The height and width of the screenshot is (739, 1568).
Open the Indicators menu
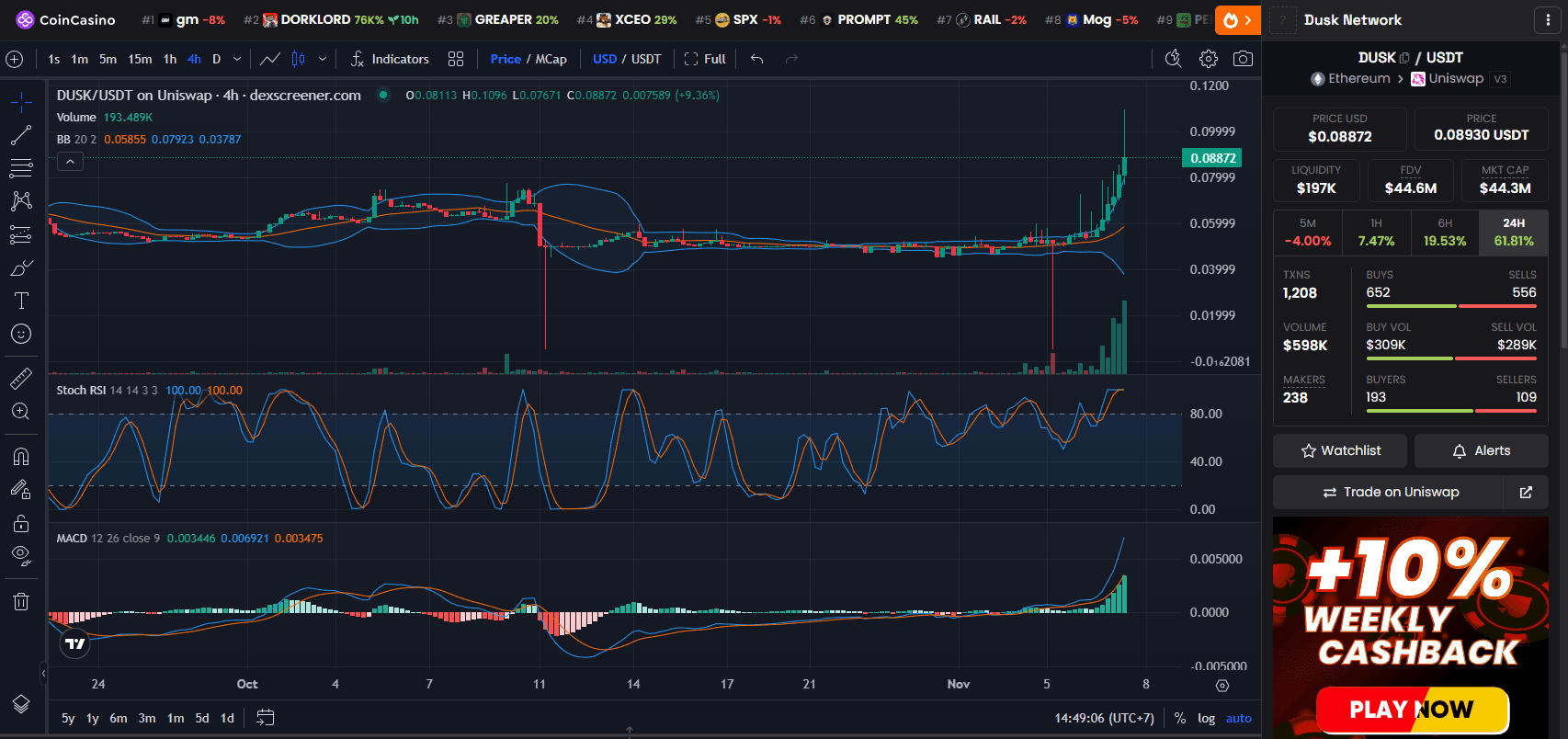390,59
